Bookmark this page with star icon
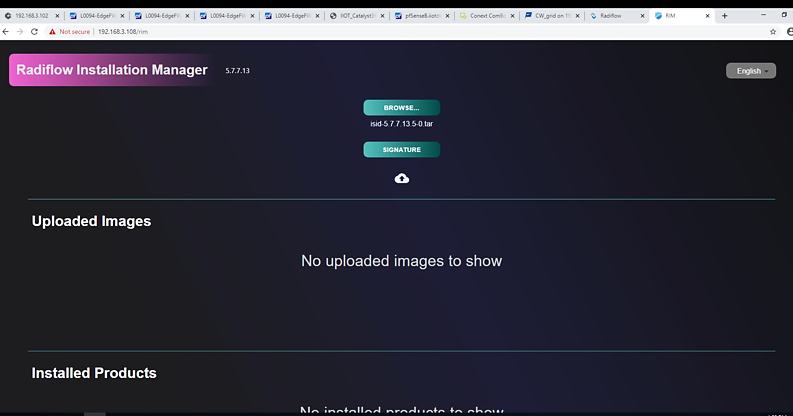This screenshot has height=416, width=793. coord(773,31)
